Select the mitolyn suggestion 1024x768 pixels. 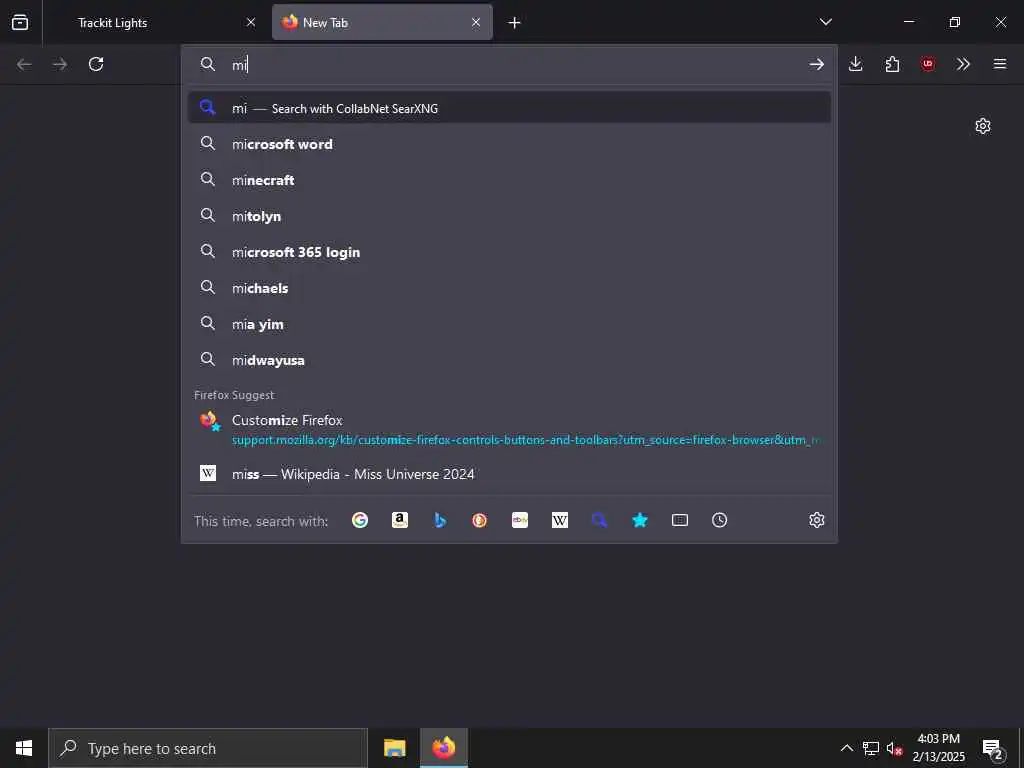(x=509, y=216)
